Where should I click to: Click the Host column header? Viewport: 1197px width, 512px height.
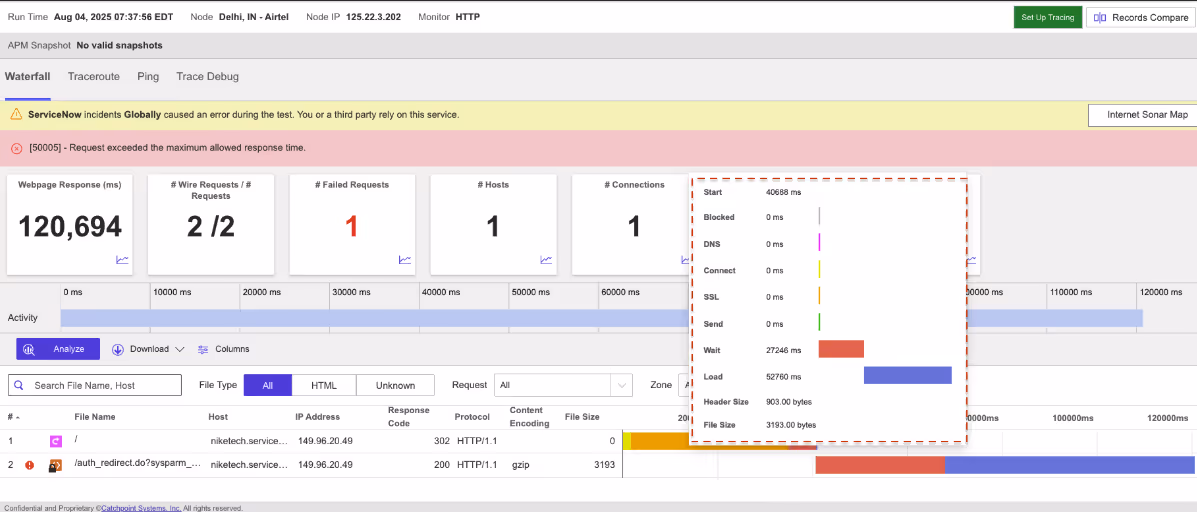coord(218,417)
